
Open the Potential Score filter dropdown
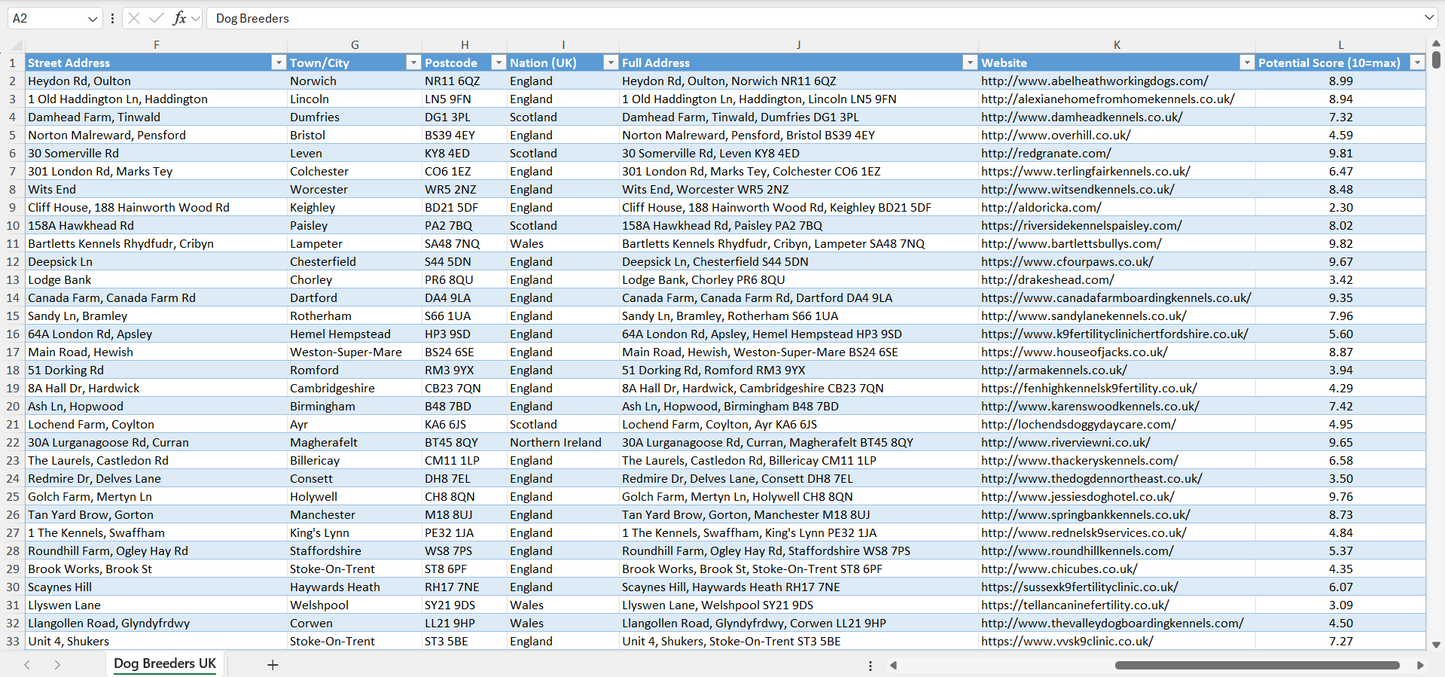[x=1416, y=63]
